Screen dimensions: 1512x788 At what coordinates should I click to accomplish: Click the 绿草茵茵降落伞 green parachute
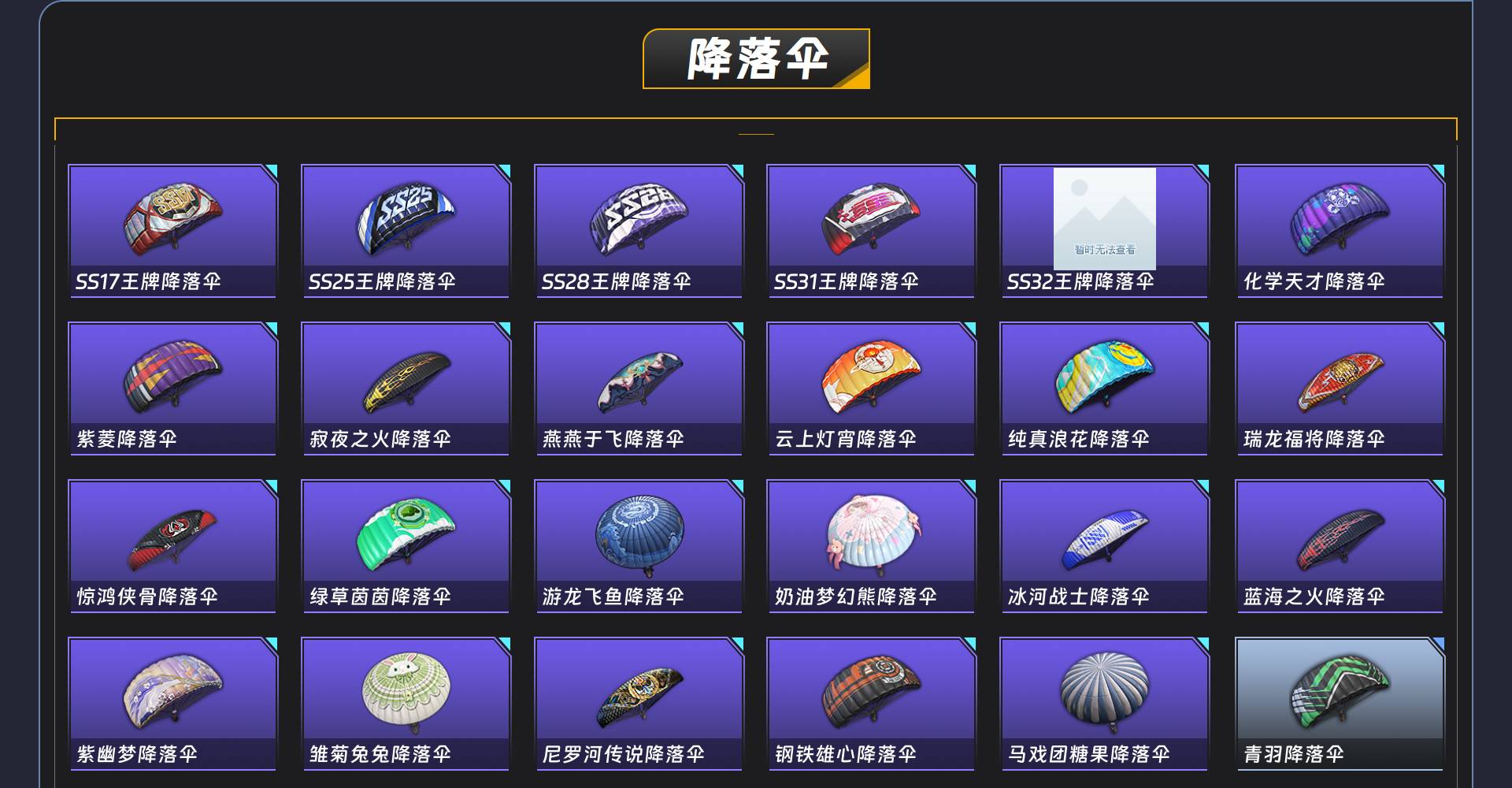click(406, 533)
